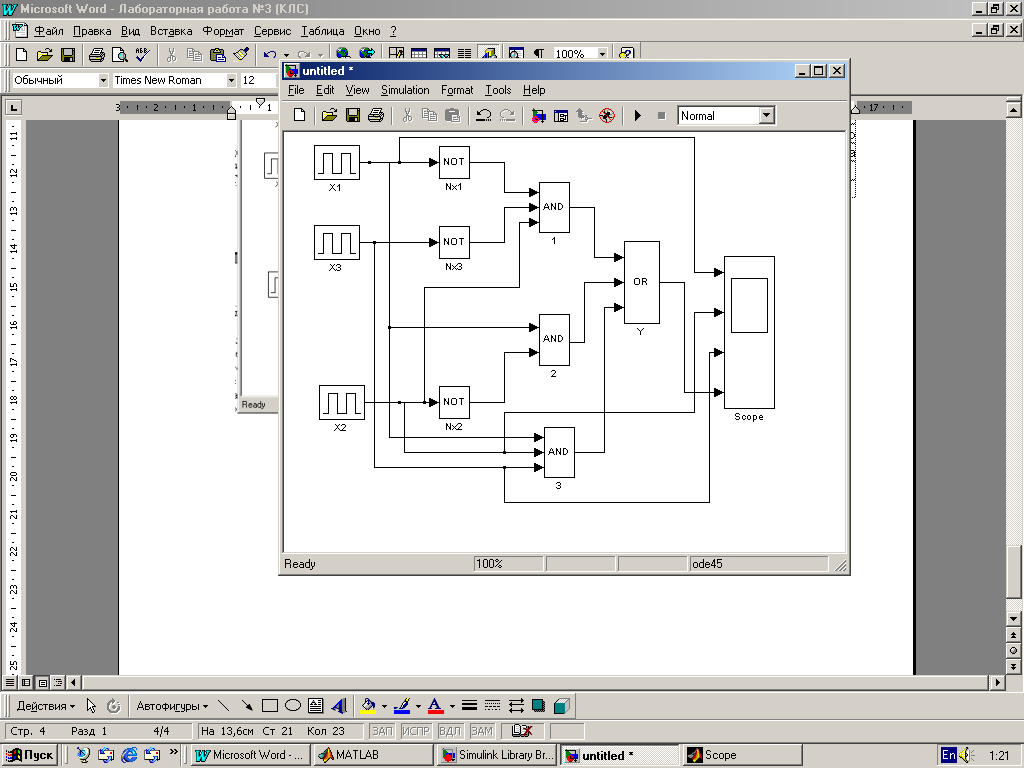Save the untitled Simulink model
The width and height of the screenshot is (1024, 768).
tap(353, 116)
